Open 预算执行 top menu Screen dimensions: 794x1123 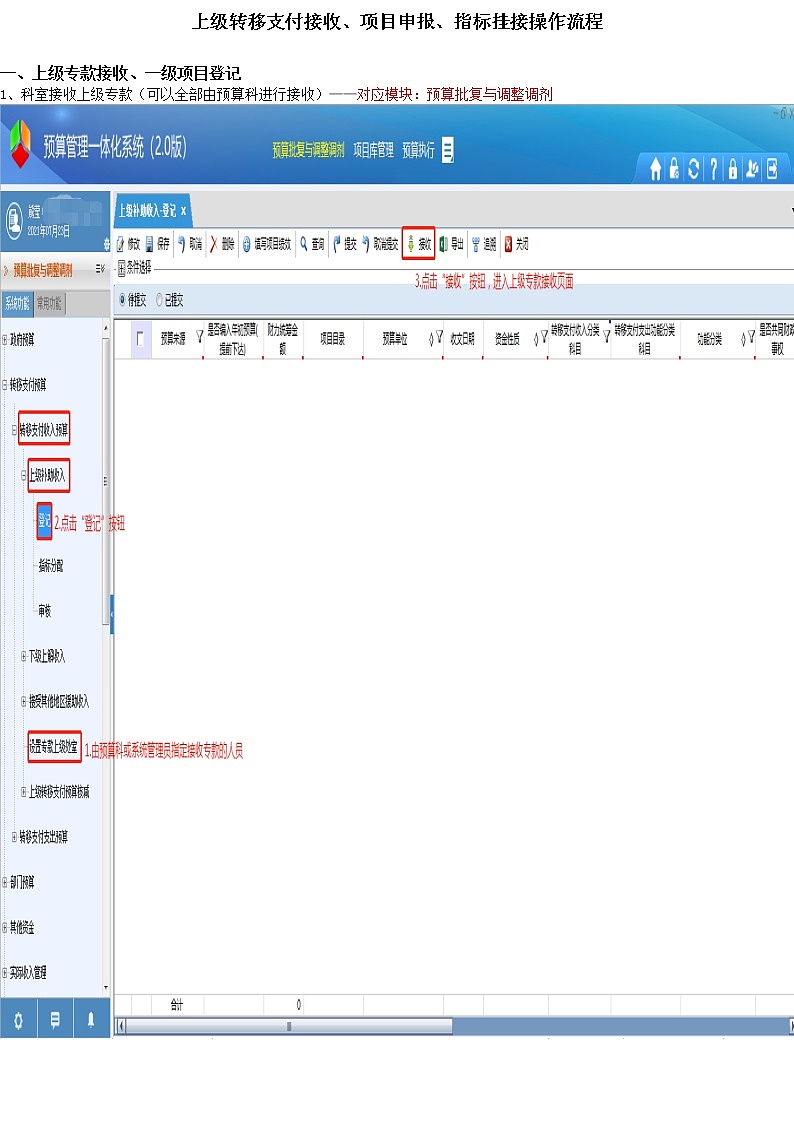click(419, 150)
